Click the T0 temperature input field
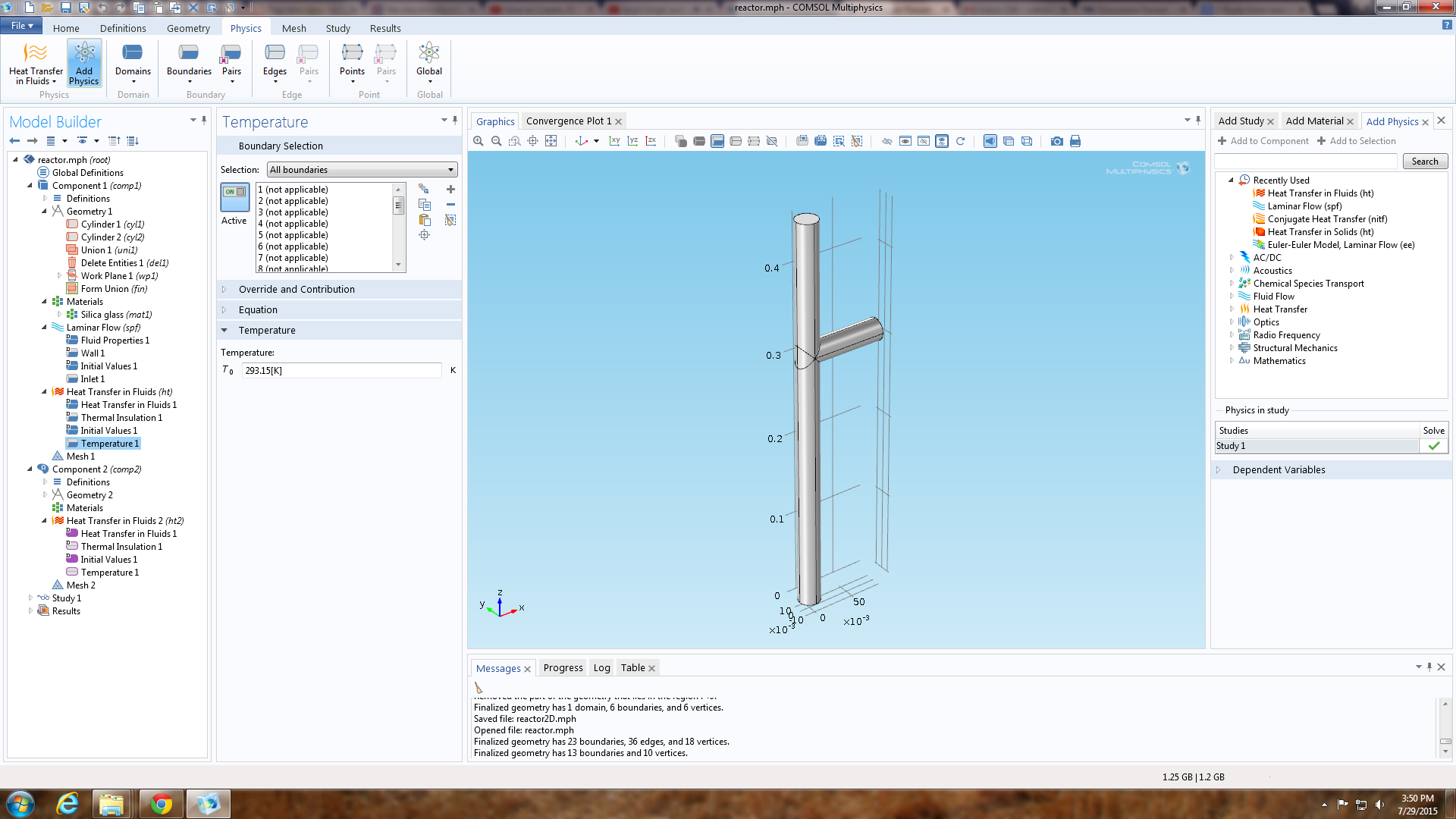The height and width of the screenshot is (819, 1456). [x=341, y=371]
